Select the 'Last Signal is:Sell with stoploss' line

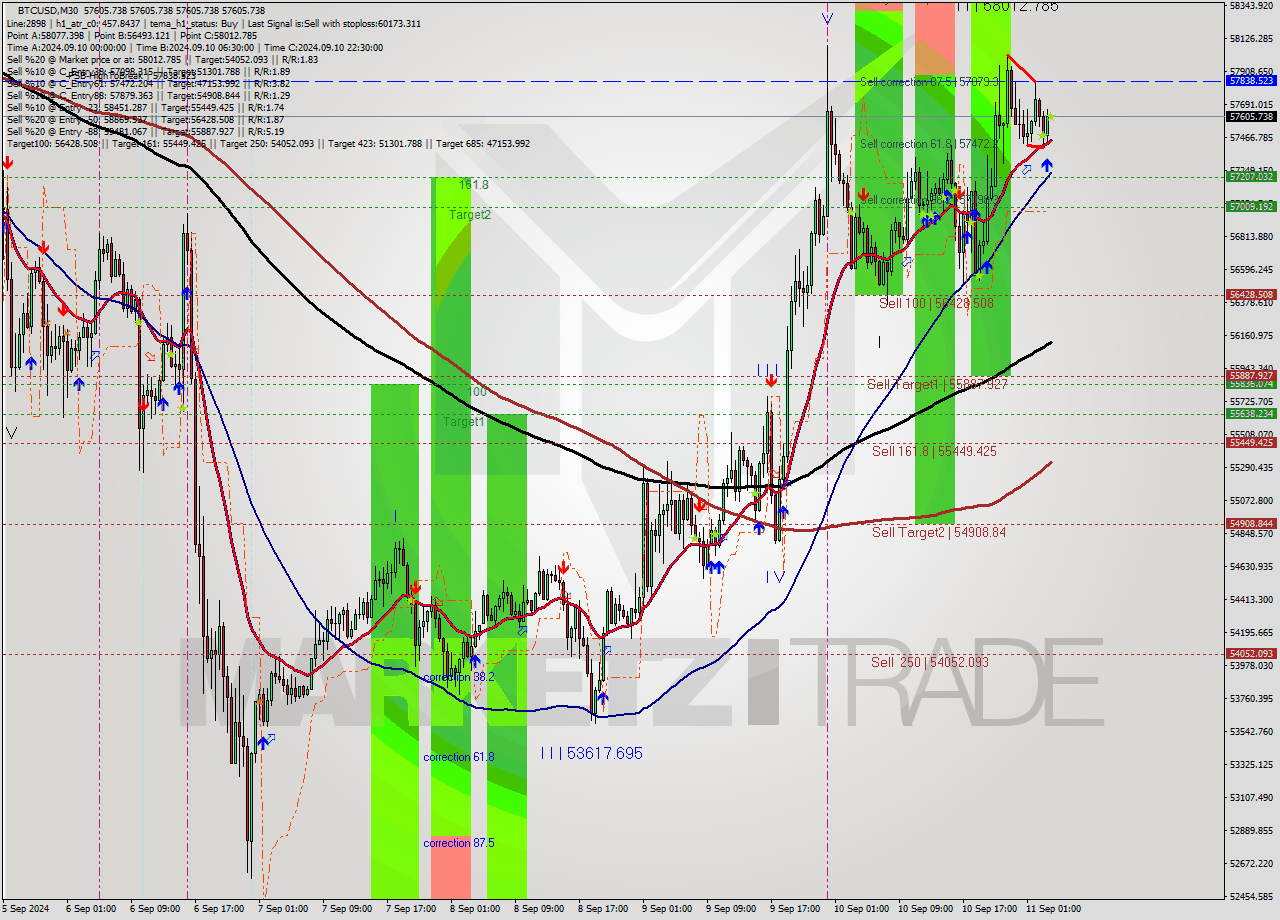(333, 23)
